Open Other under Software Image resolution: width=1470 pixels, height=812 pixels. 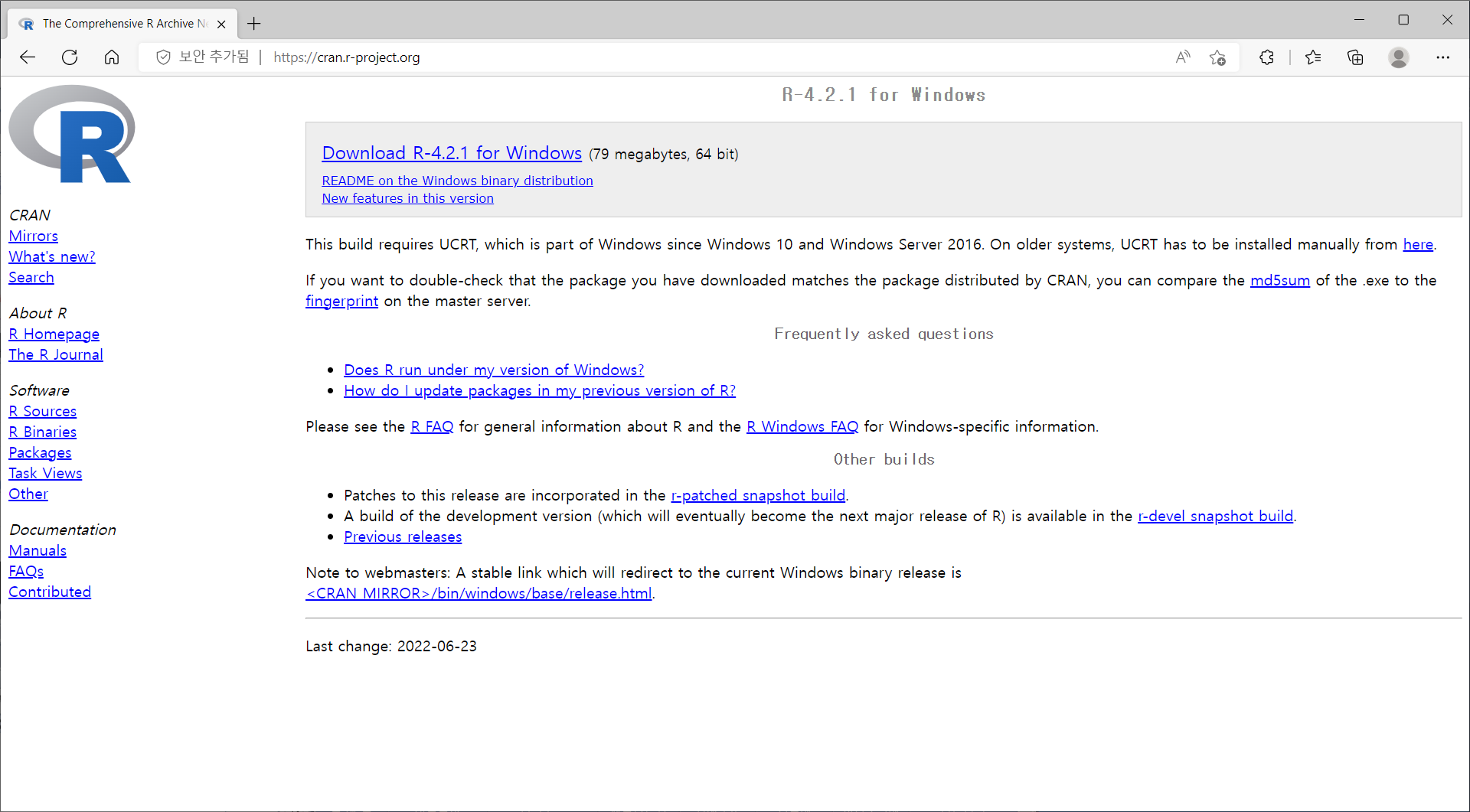coord(28,494)
